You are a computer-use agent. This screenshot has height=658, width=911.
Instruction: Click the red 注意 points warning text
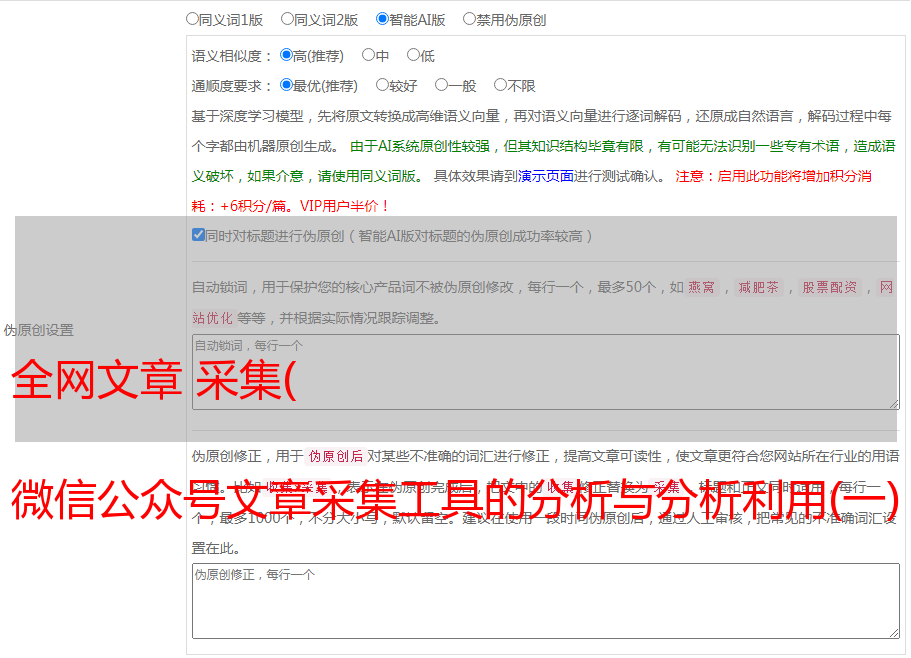point(532,191)
